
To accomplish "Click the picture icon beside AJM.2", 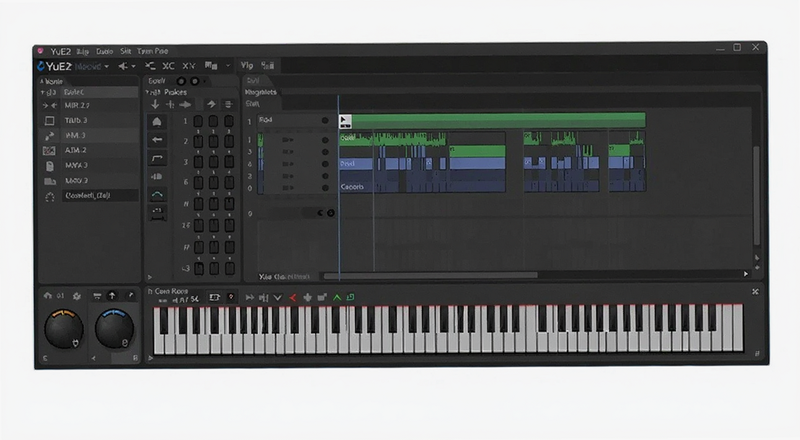I will pyautogui.click(x=49, y=151).
